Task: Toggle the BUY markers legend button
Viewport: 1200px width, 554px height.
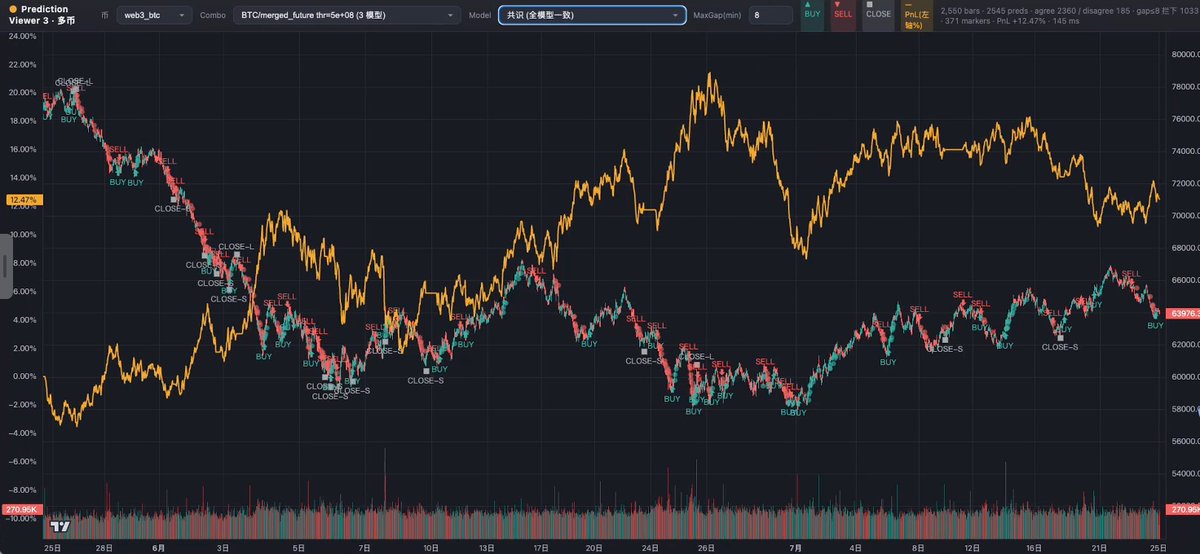Action: [x=813, y=15]
